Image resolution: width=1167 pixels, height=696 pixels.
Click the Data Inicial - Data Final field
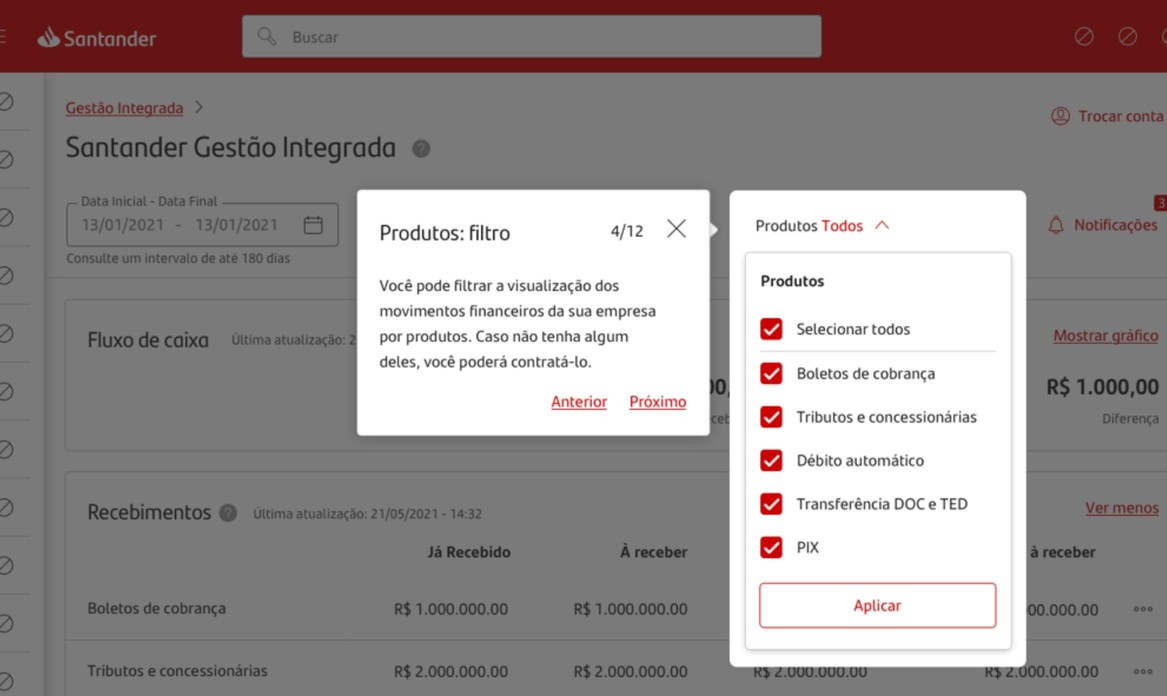[x=202, y=224]
